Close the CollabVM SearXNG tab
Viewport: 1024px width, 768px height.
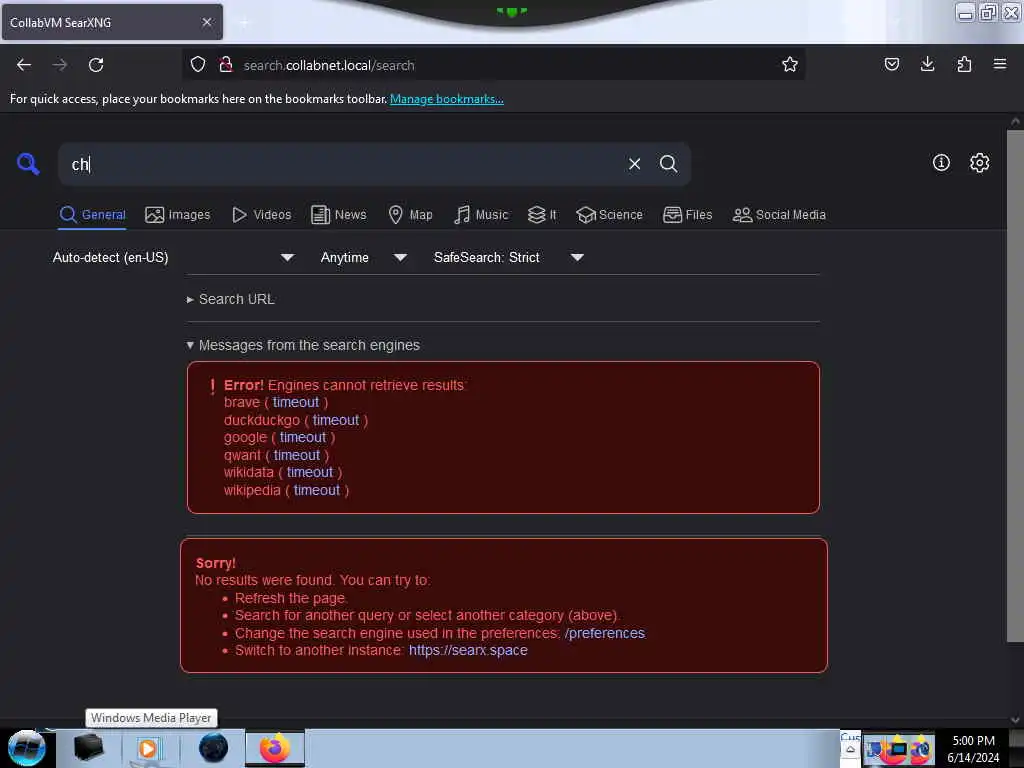(x=207, y=22)
